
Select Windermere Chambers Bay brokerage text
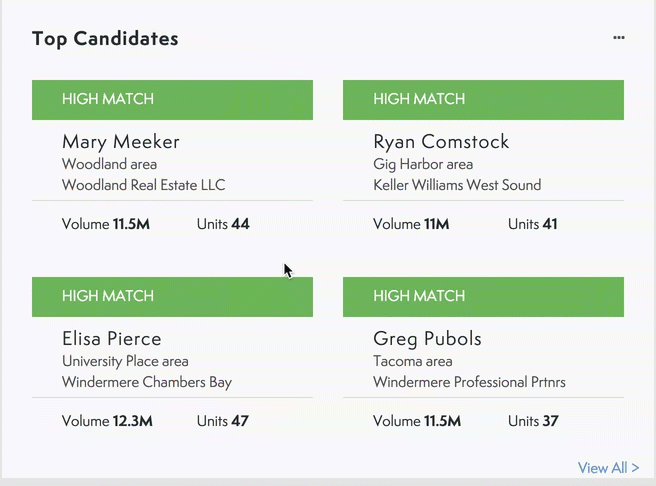[147, 382]
